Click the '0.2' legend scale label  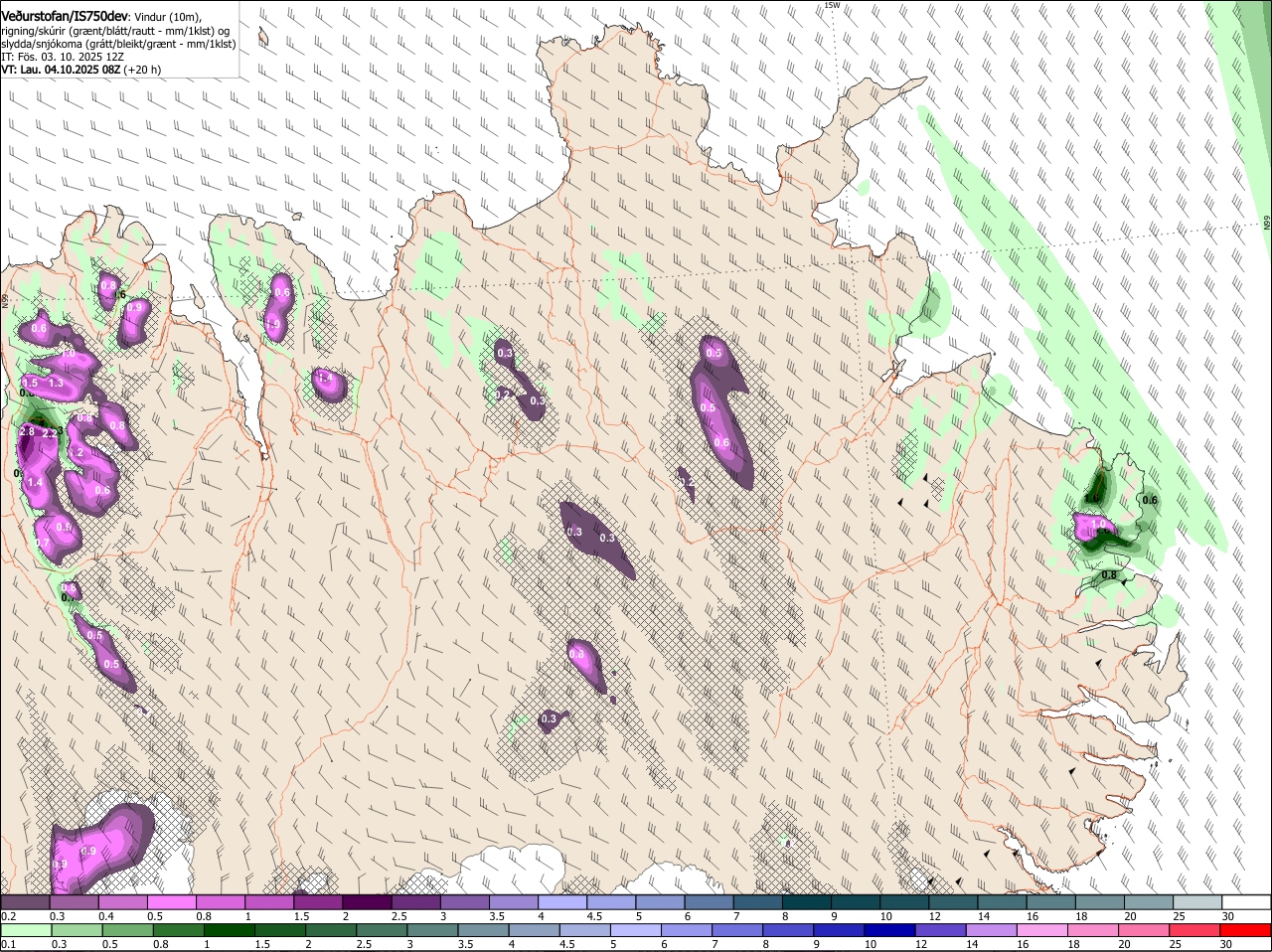click(x=8, y=915)
